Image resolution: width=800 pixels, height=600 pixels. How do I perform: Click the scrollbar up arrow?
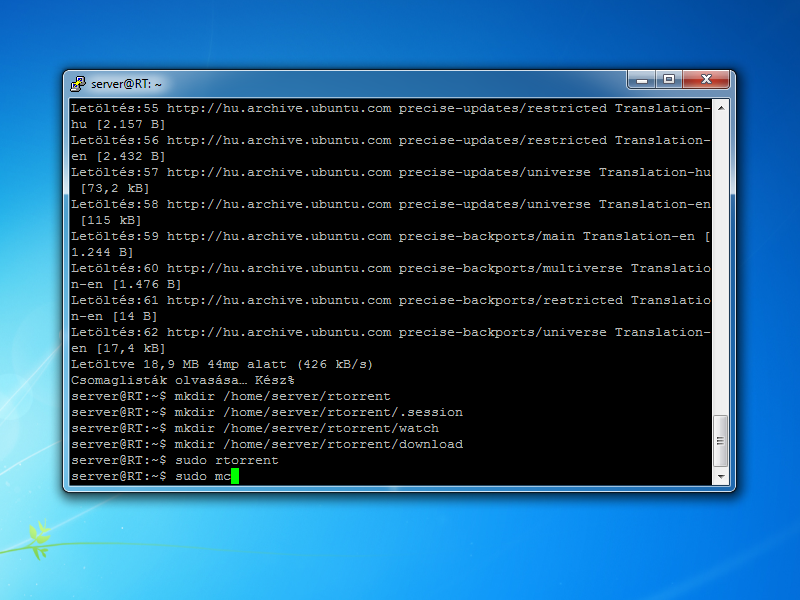click(x=720, y=107)
